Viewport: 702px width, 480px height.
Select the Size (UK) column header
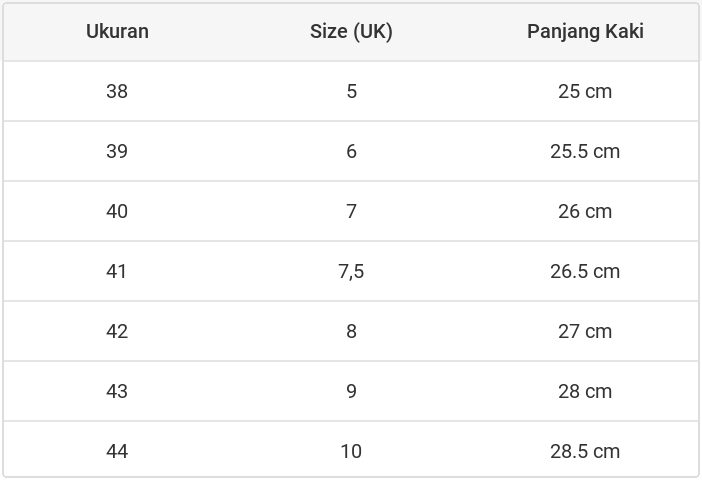351,31
